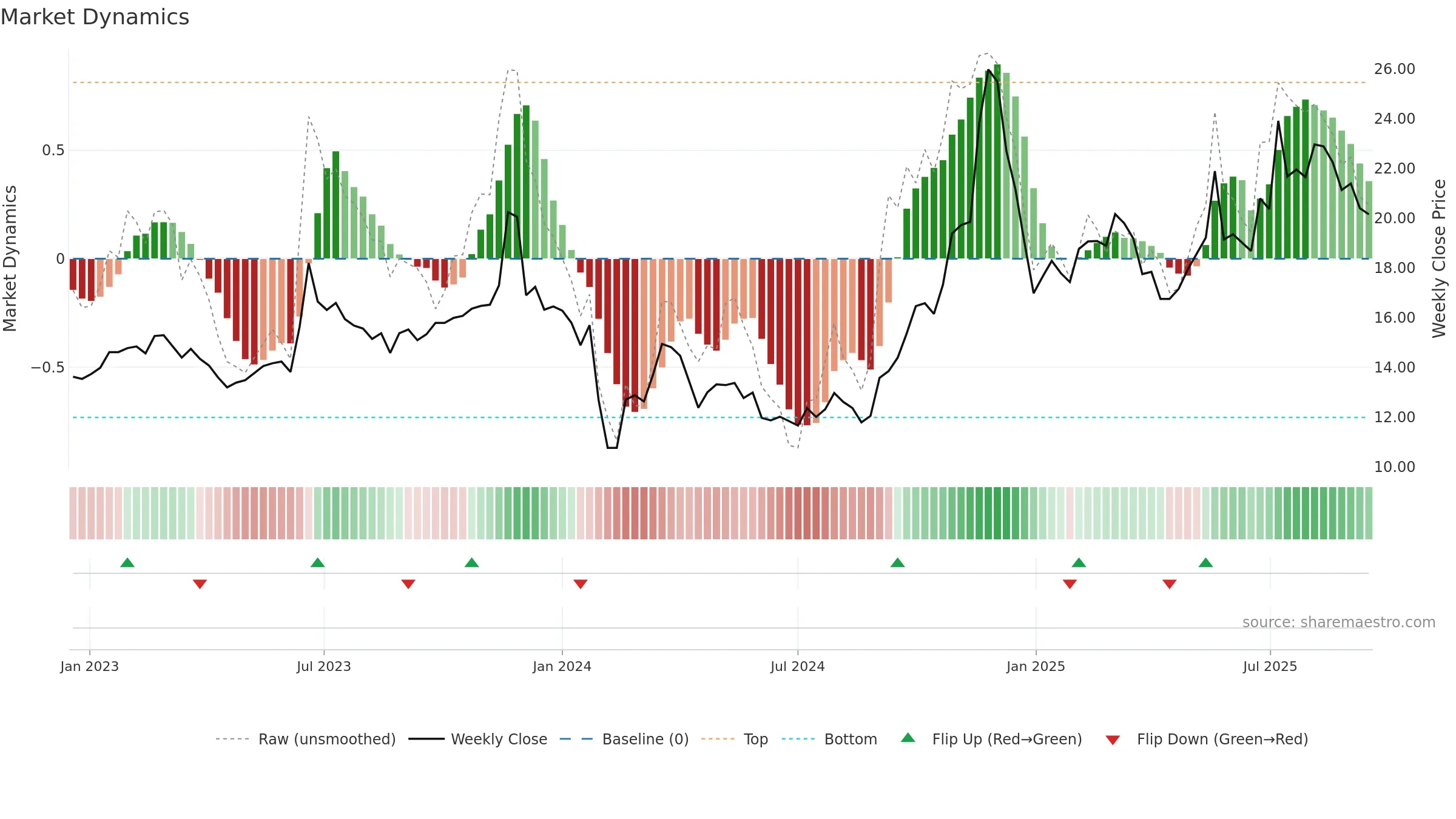
Task: Click the Jul 2023 x-axis label
Action: pyautogui.click(x=324, y=666)
